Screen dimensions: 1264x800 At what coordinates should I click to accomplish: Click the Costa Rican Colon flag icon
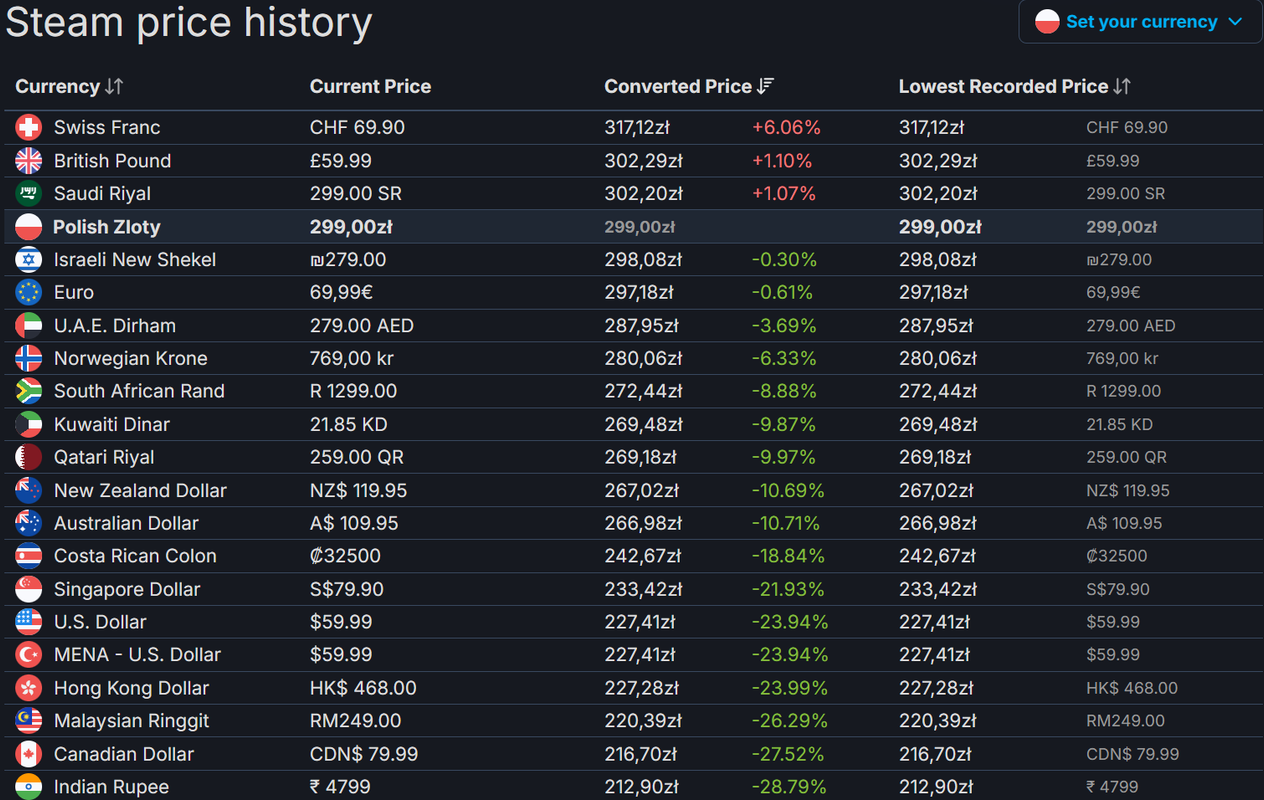[29, 556]
